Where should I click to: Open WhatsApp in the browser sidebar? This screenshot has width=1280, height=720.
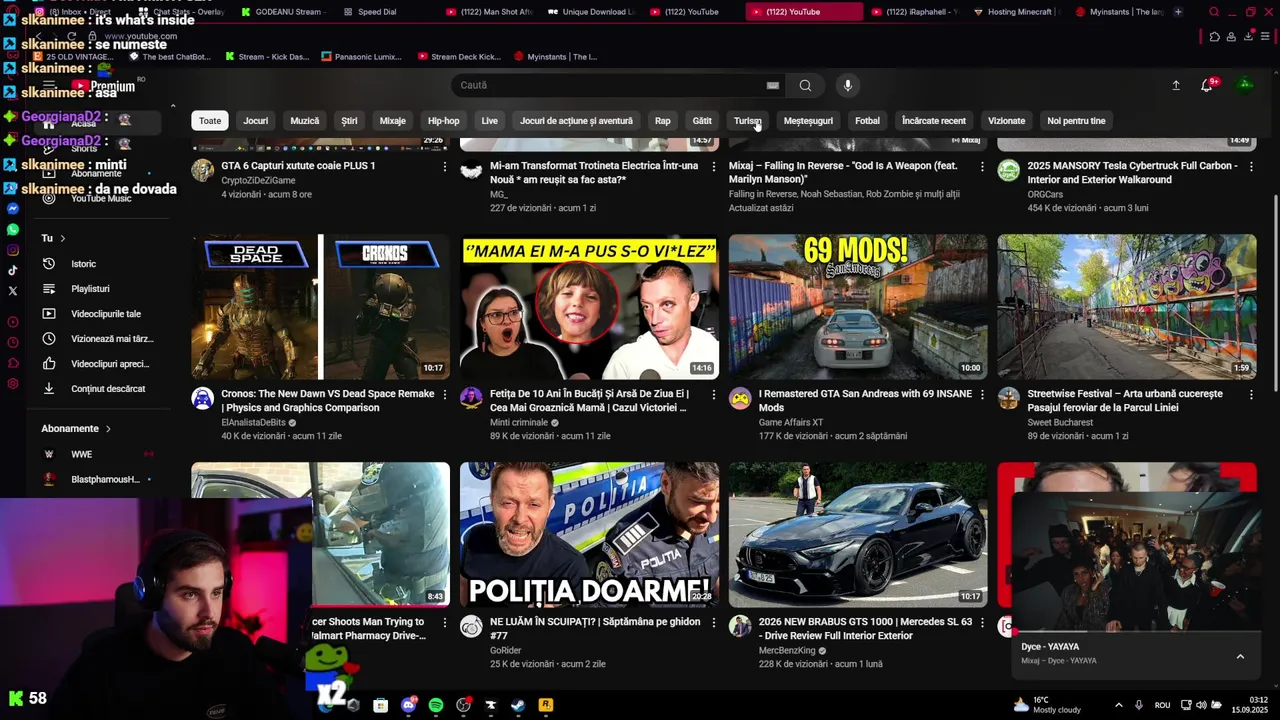click(x=13, y=230)
